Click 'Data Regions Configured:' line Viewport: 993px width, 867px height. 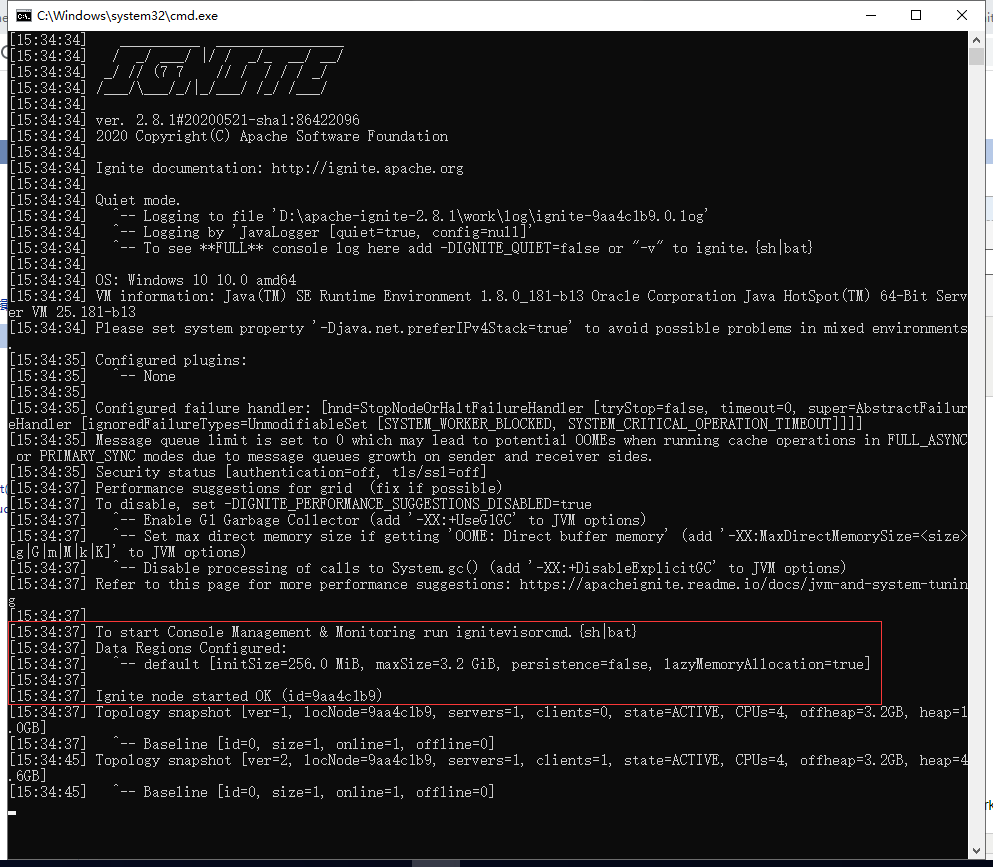[x=191, y=648]
